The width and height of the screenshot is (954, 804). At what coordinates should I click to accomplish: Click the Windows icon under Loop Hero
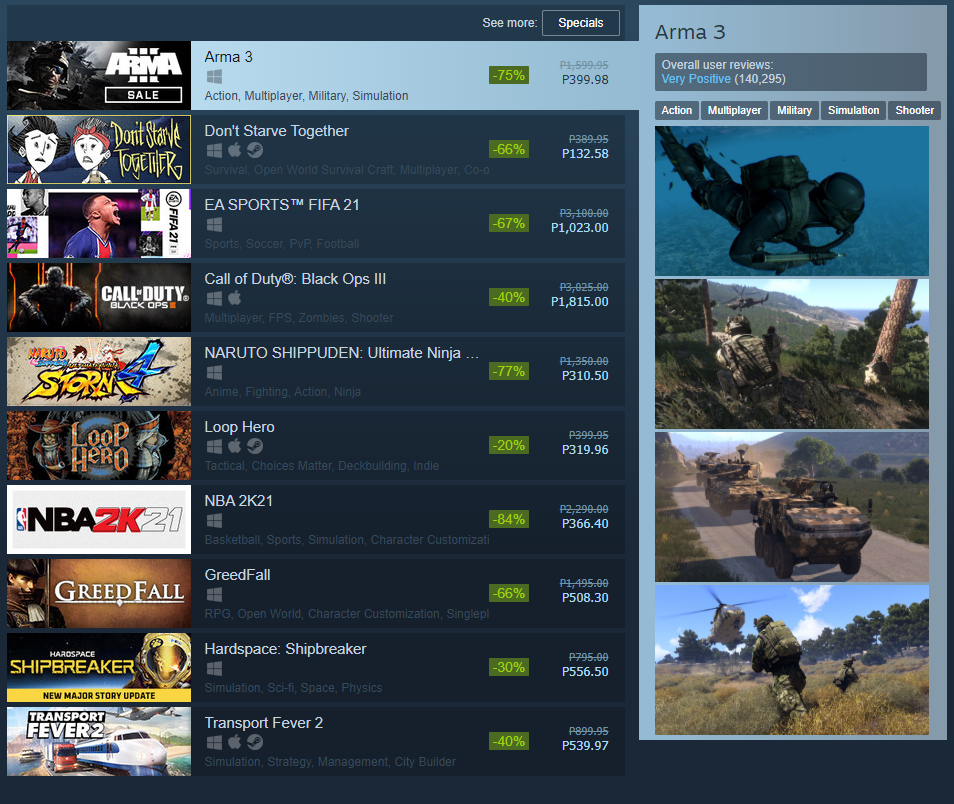click(x=214, y=447)
